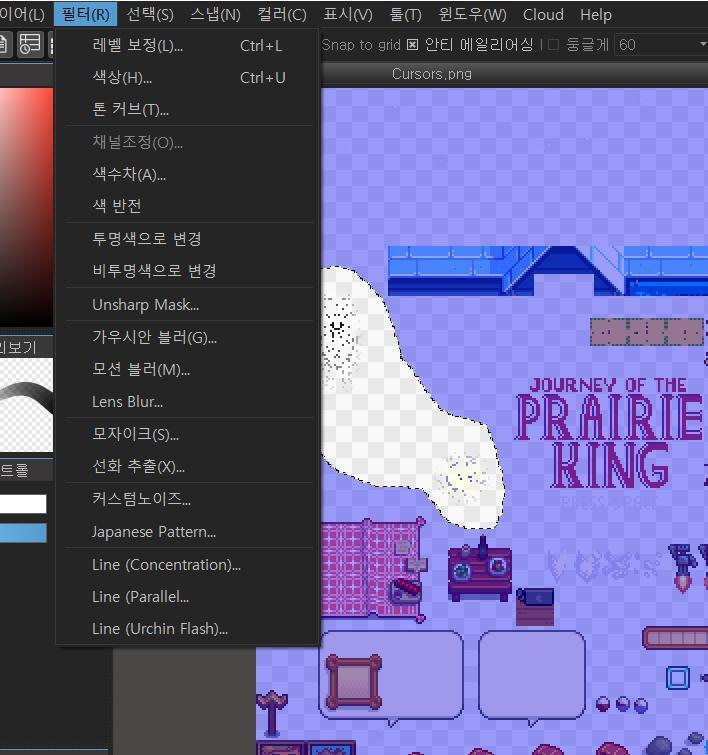Screen dimensions: 708x755
Task: Open 모자이크(S)... filter
Action: tap(188, 434)
